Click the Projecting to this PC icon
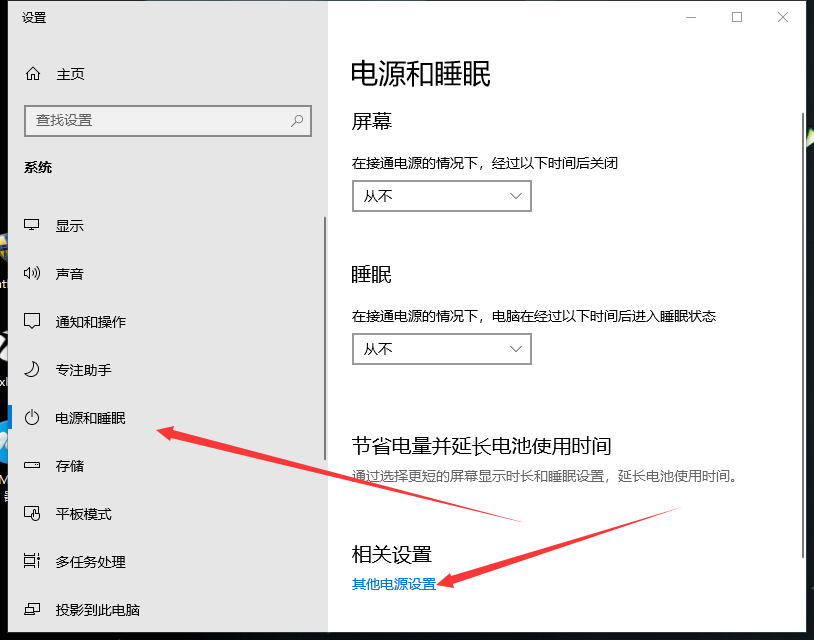This screenshot has height=640, width=814. [32, 609]
